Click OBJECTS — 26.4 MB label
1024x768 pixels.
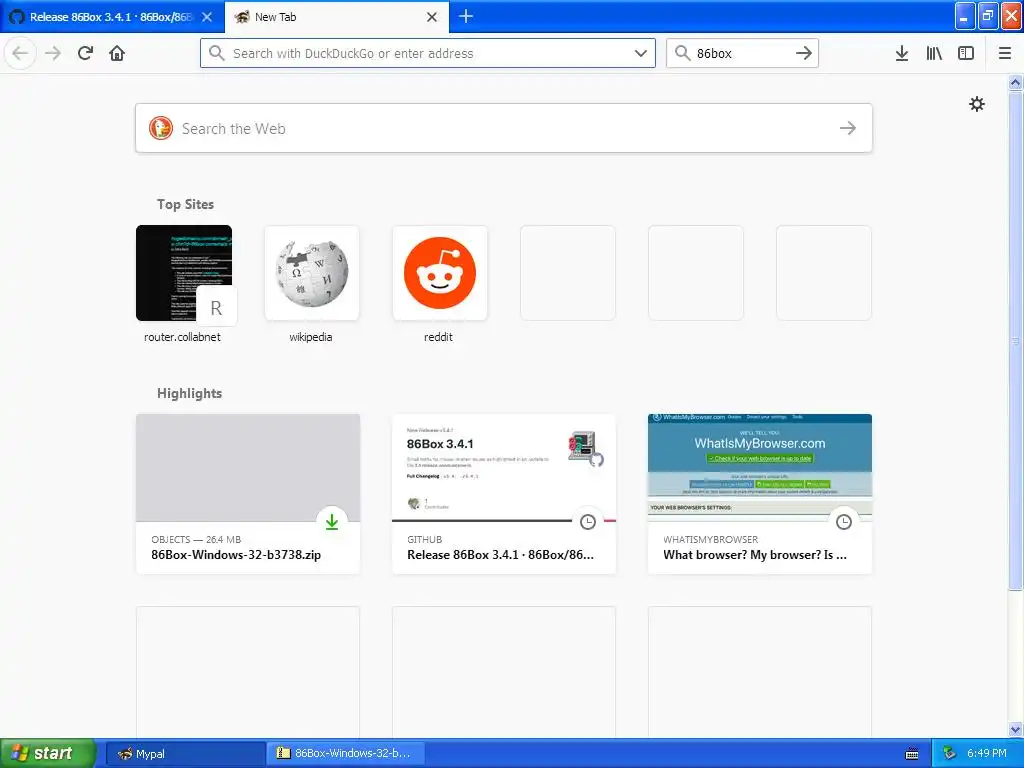[x=196, y=539]
